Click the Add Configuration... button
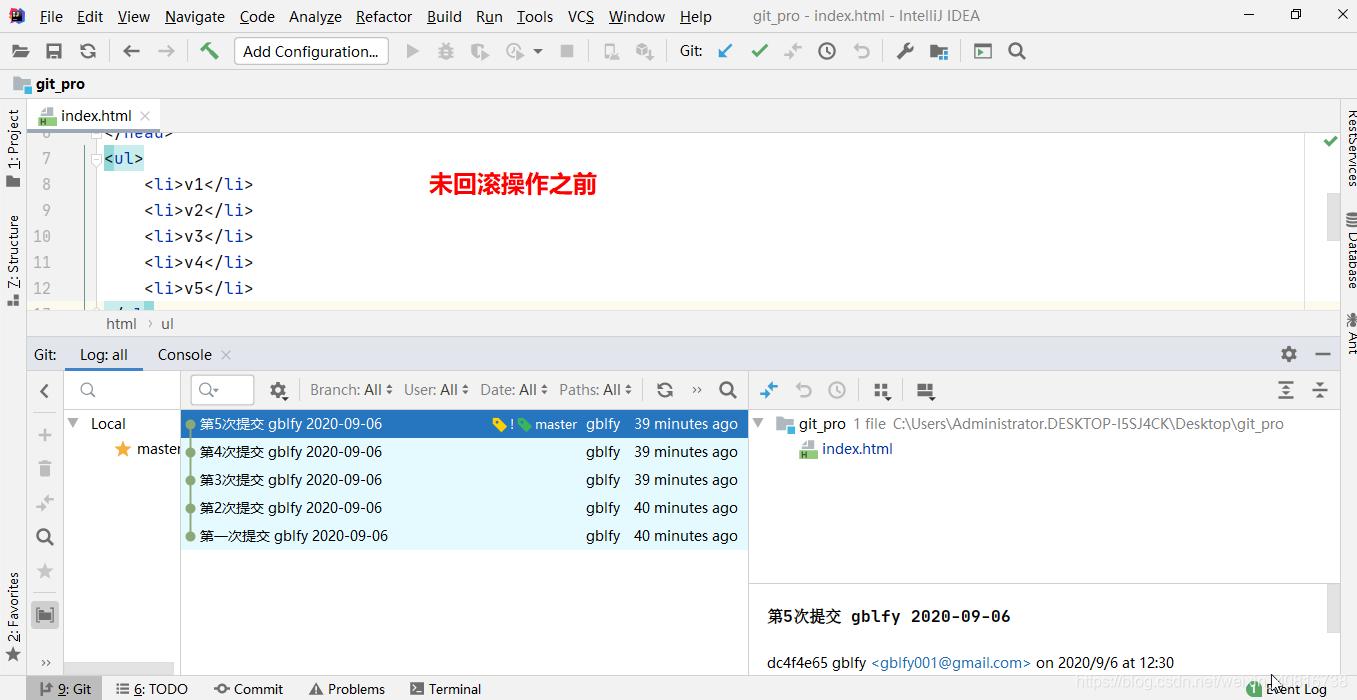 (311, 51)
